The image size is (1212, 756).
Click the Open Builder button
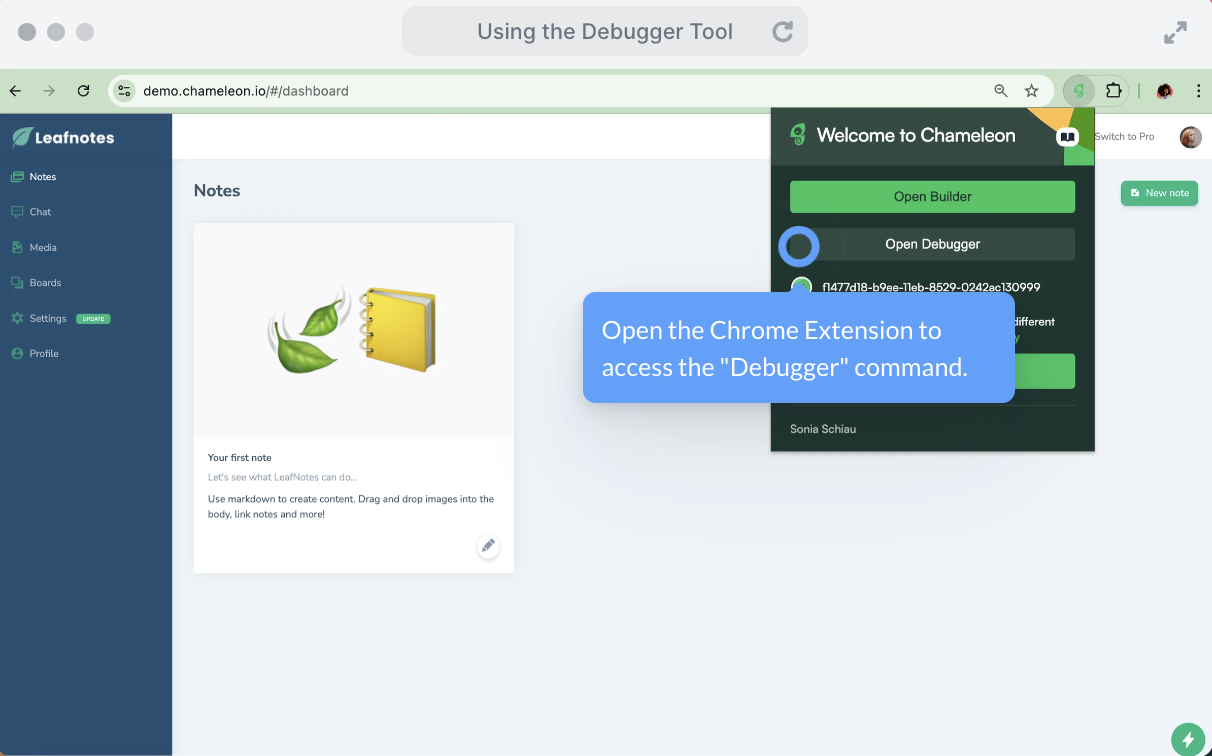pos(932,196)
